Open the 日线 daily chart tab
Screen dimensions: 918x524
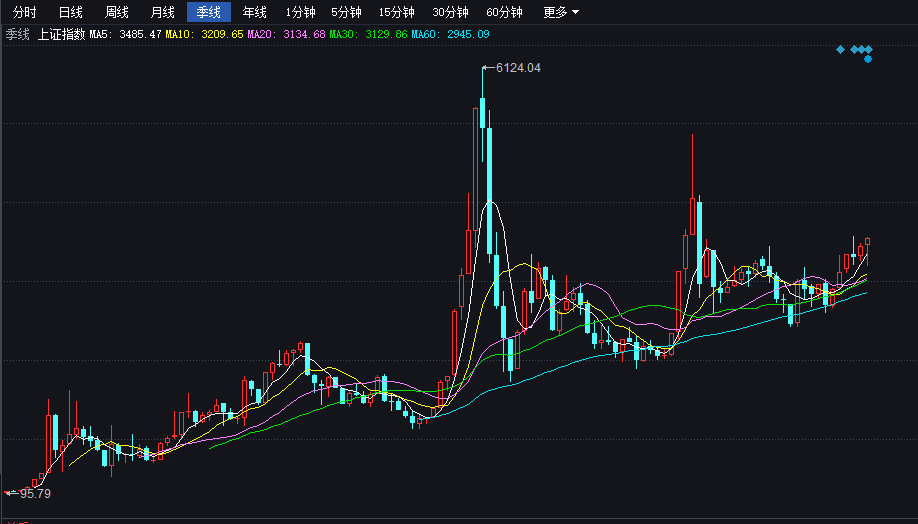coord(70,12)
